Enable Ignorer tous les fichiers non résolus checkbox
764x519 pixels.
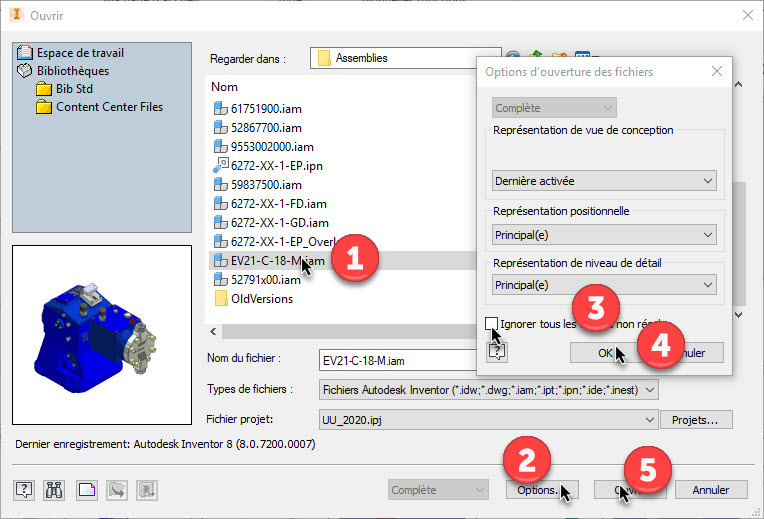click(x=491, y=323)
